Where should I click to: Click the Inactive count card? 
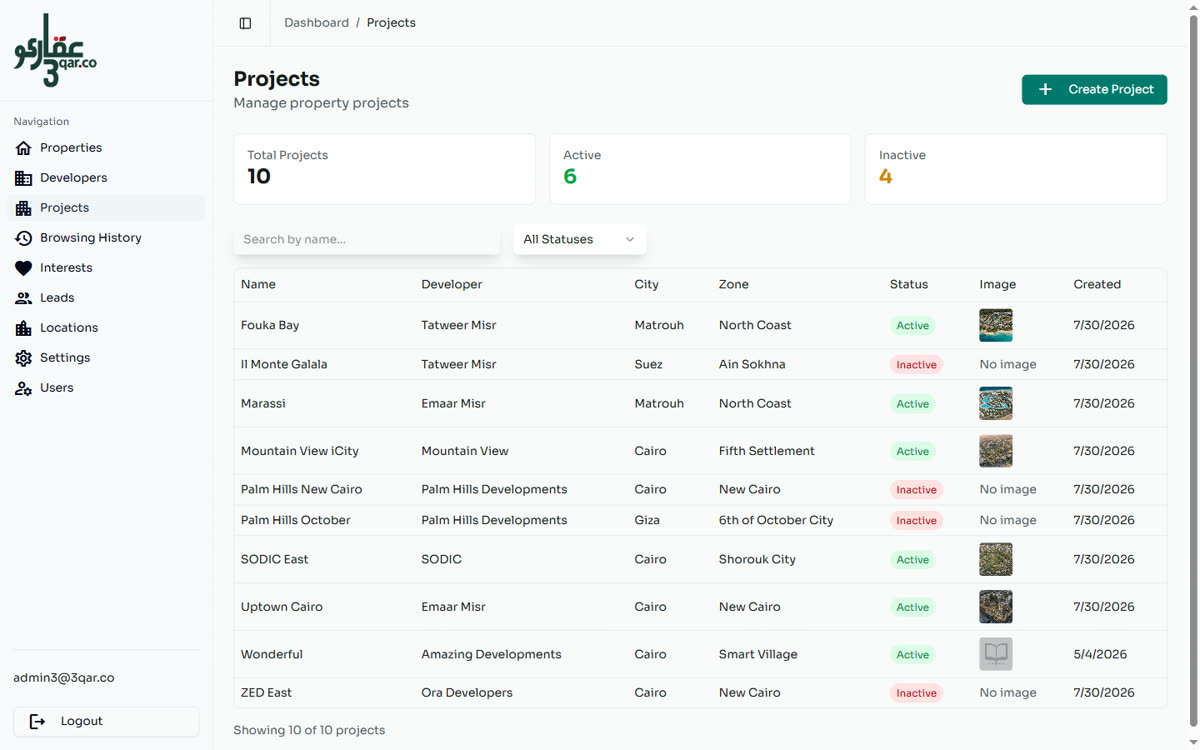[x=1016, y=169]
